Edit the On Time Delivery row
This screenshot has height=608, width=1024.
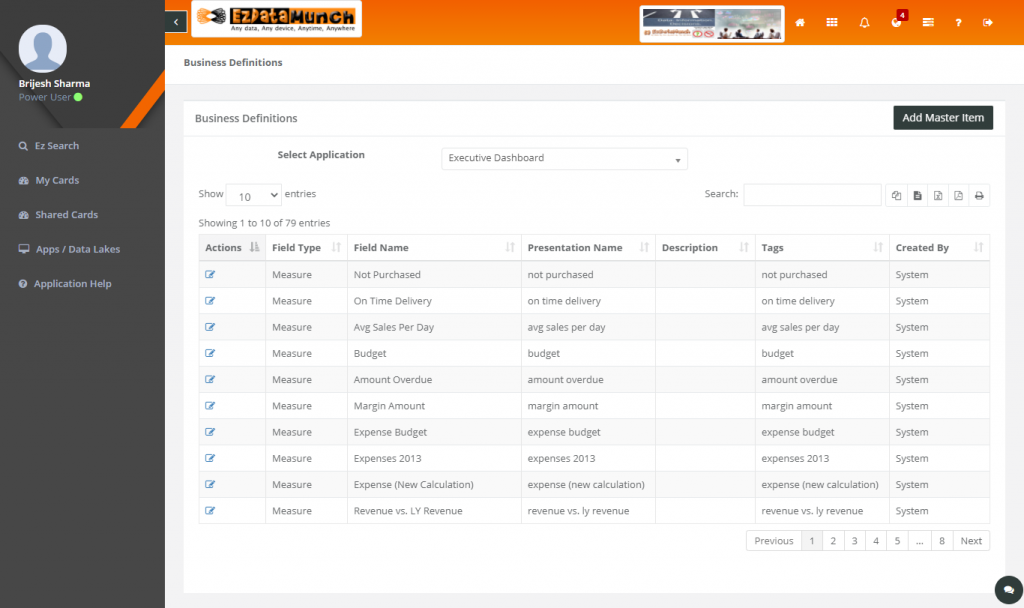tap(210, 300)
